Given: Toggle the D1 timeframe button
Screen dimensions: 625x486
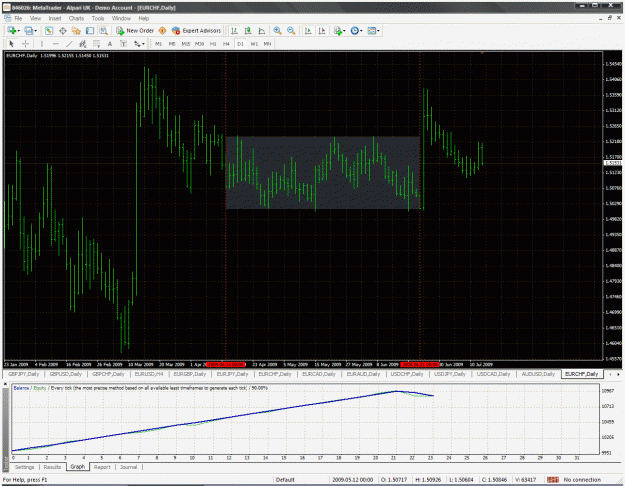Looking at the screenshot, I should (240, 44).
